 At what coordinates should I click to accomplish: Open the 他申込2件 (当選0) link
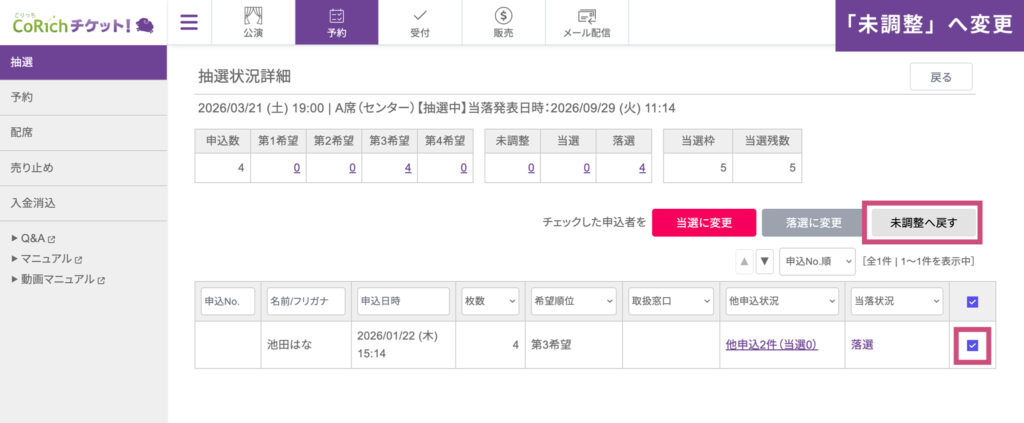click(x=771, y=344)
